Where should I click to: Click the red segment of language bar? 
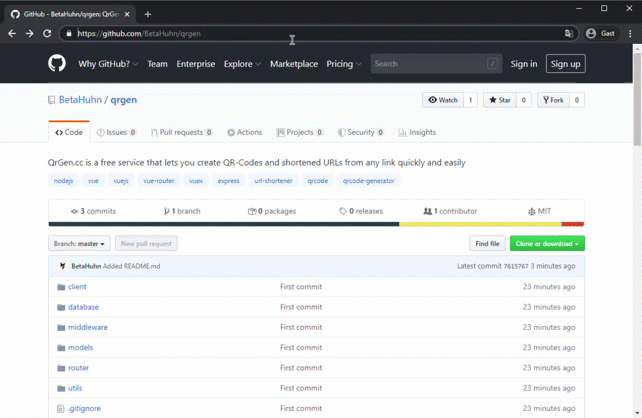[573, 224]
